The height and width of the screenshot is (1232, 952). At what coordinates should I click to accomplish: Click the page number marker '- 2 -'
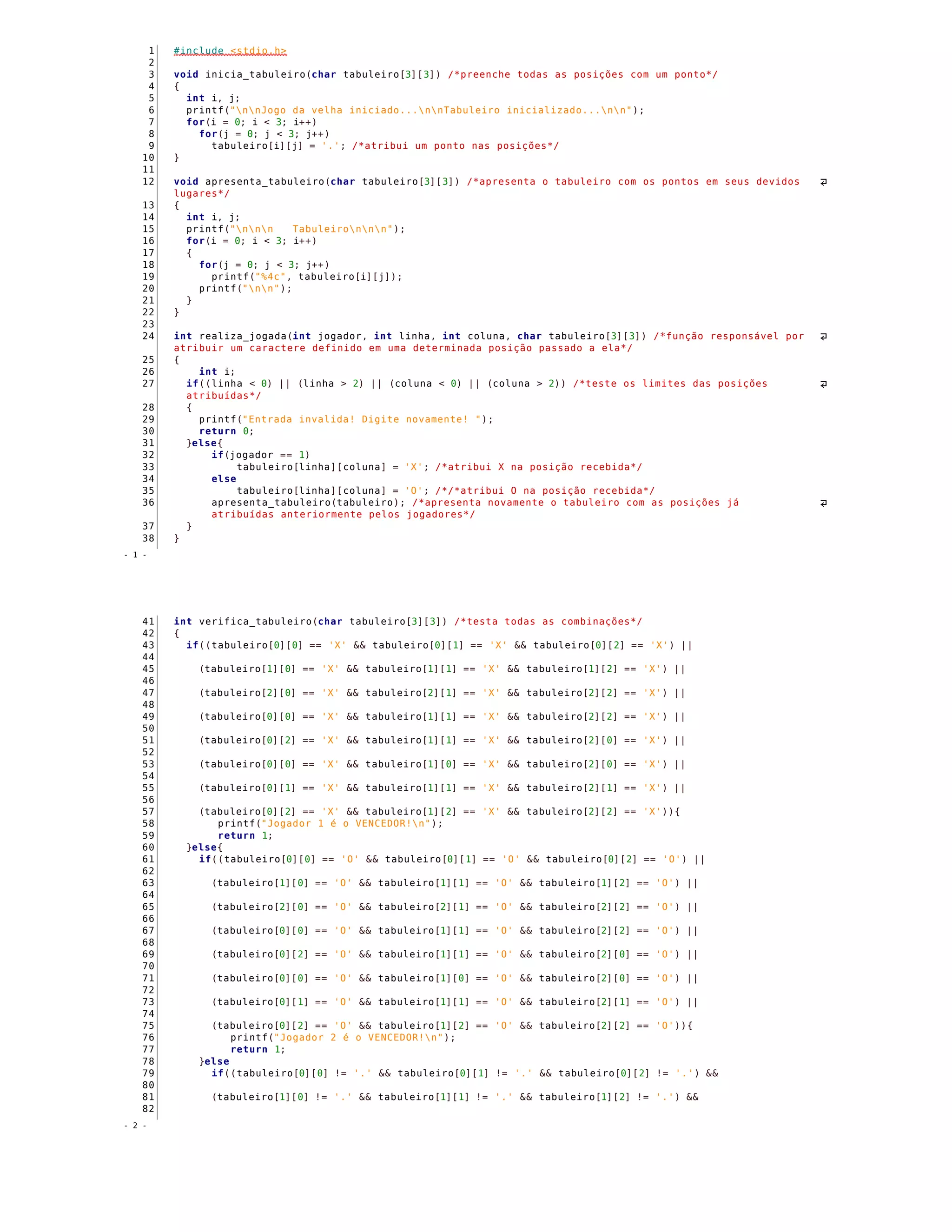point(135,1126)
